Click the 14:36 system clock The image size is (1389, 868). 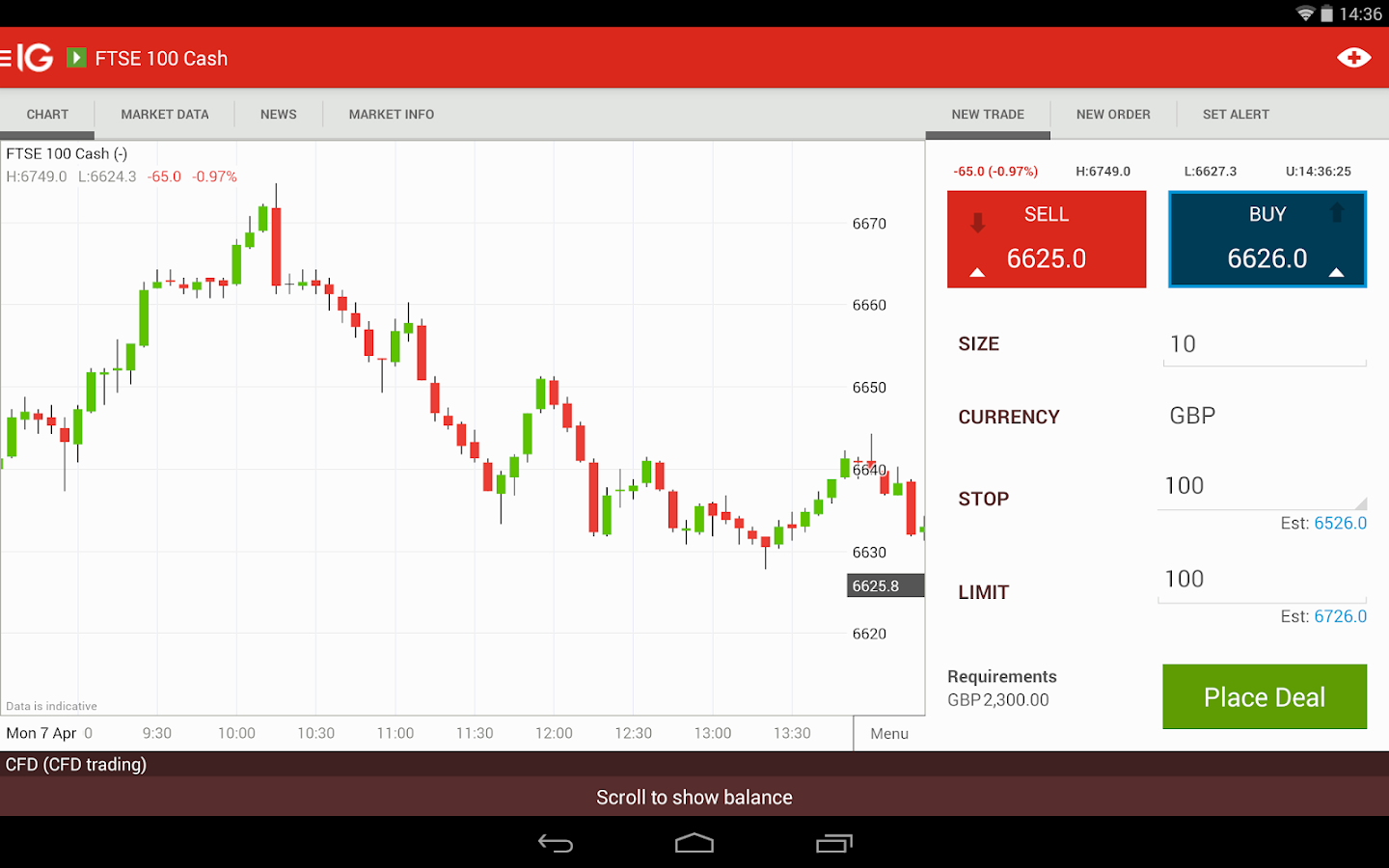point(1361,14)
